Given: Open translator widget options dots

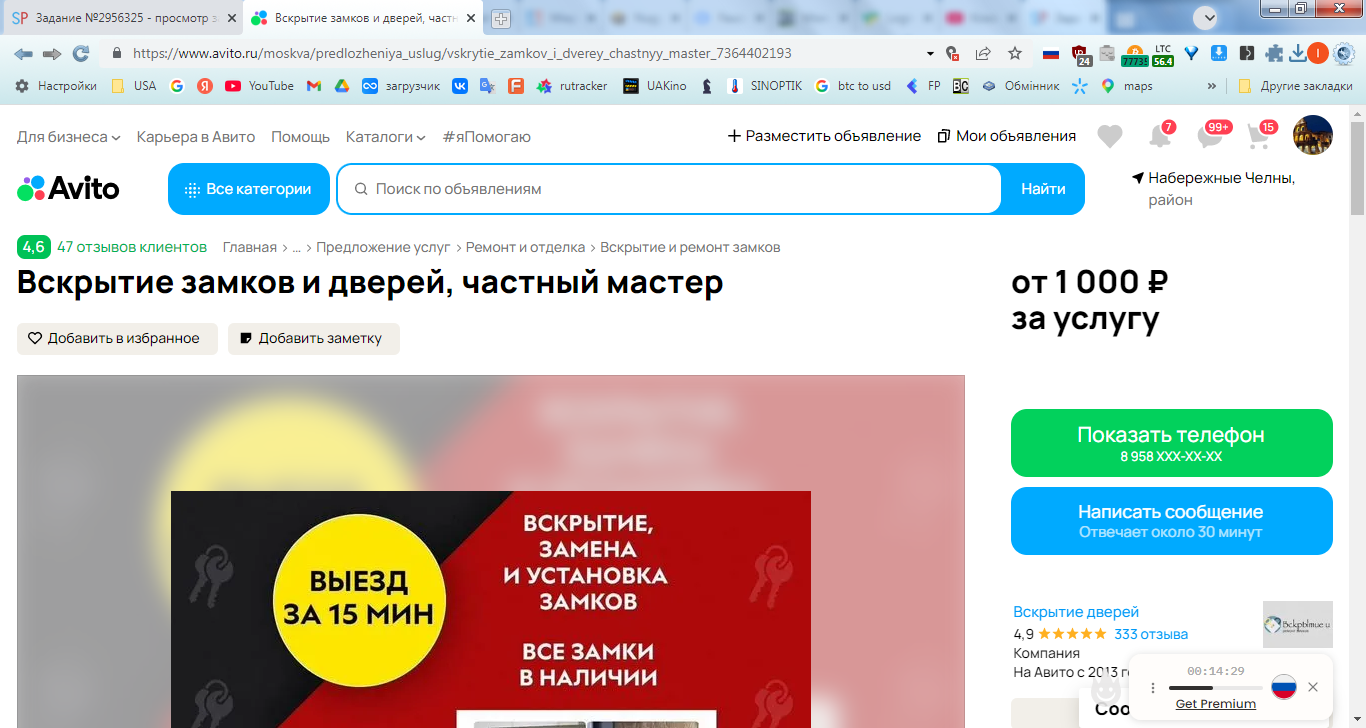Looking at the screenshot, I should [x=1152, y=688].
